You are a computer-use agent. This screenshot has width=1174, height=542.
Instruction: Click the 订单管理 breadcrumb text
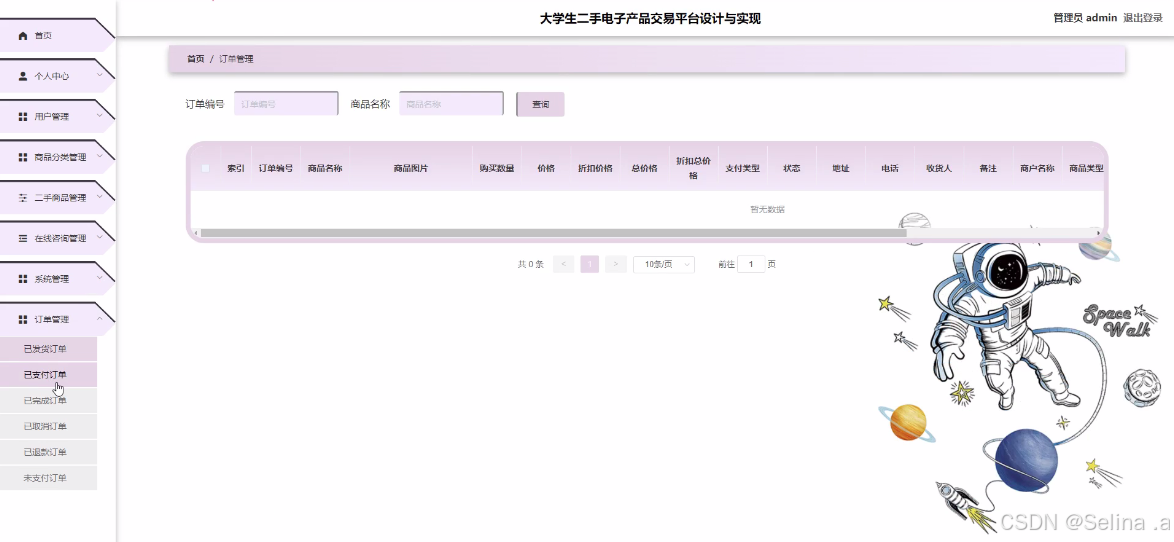coord(236,58)
